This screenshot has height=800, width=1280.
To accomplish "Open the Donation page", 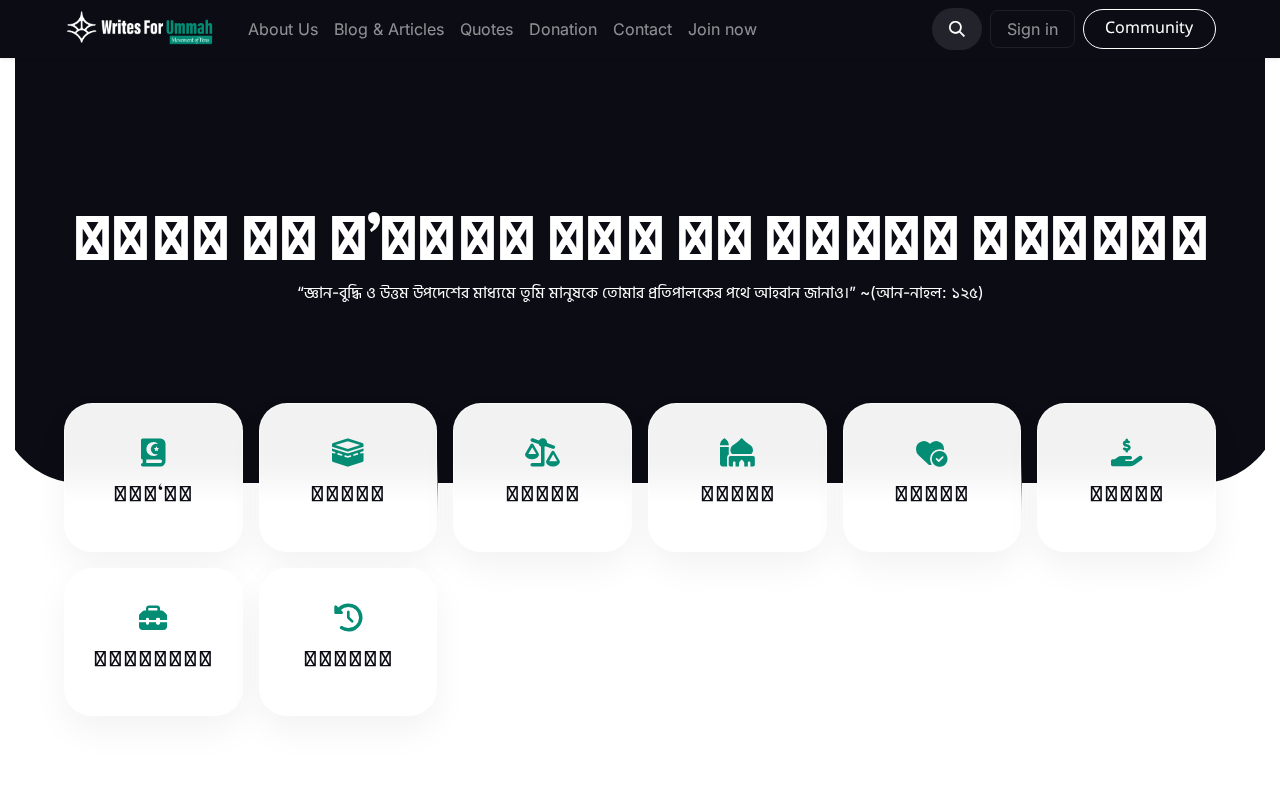I will point(563,29).
